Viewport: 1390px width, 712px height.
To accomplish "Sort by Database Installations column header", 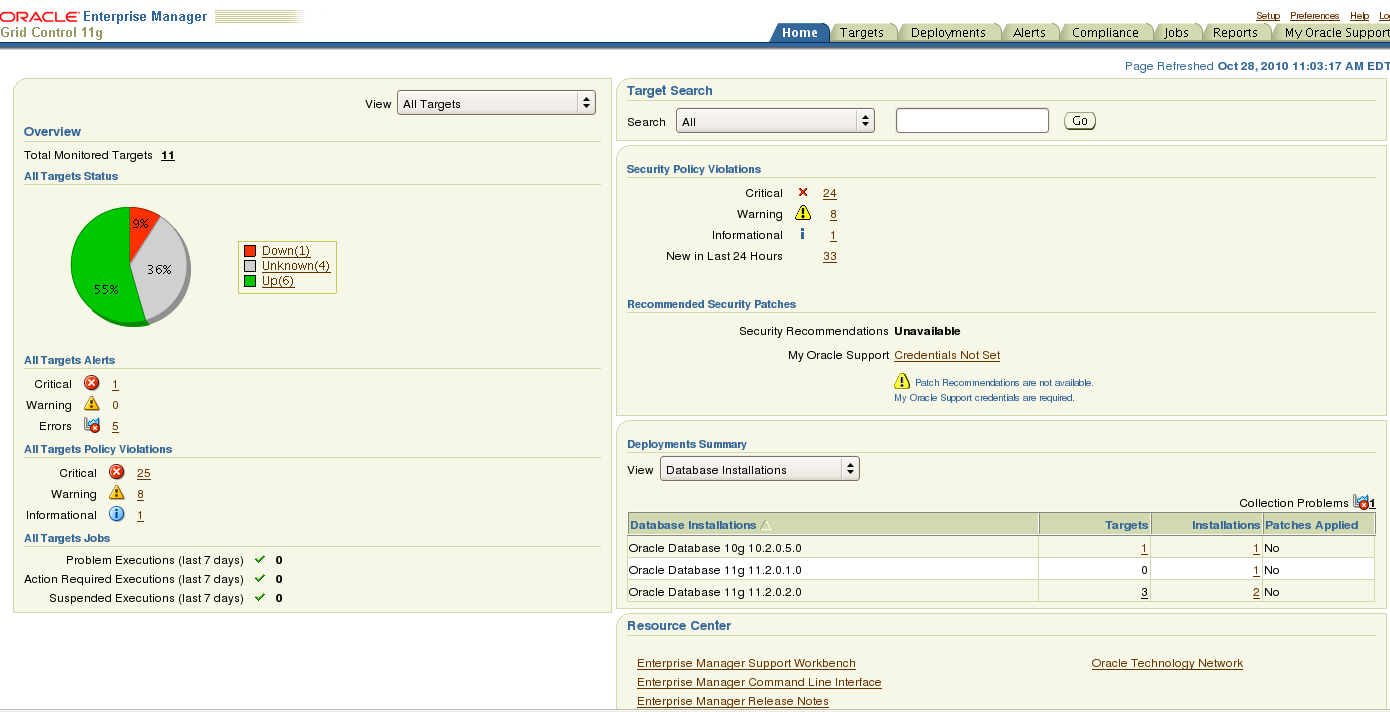I will [x=693, y=525].
